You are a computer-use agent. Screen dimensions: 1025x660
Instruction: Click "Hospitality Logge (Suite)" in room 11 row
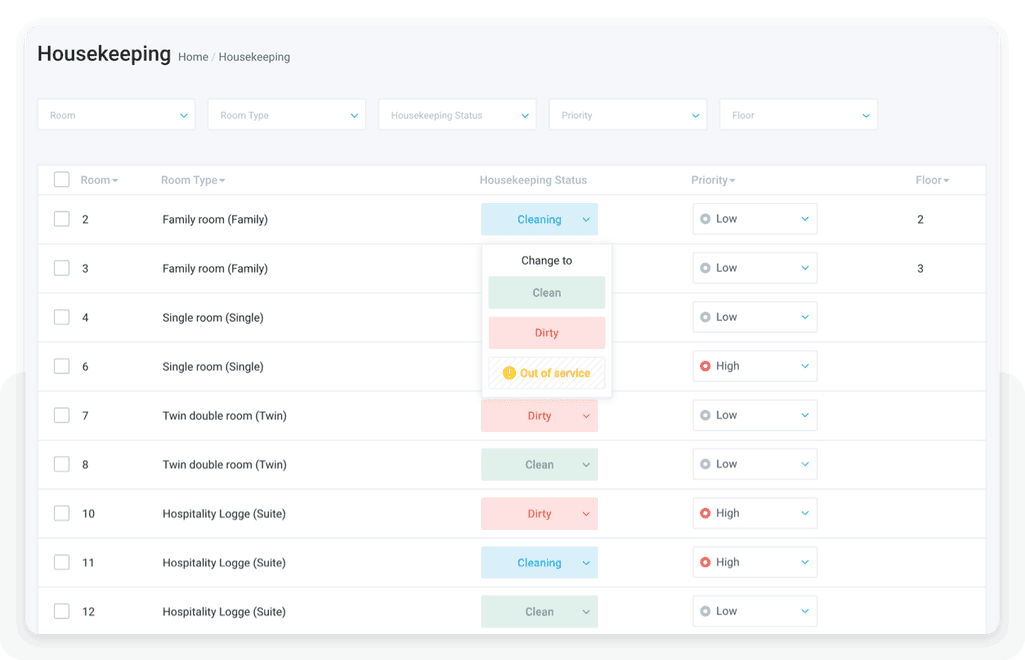pos(224,563)
